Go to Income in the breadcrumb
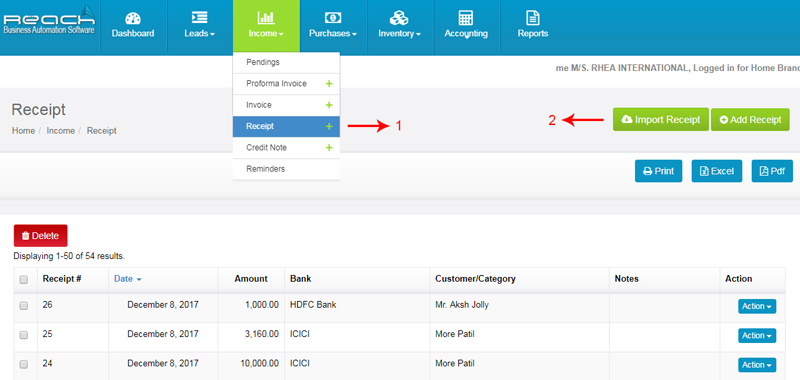 coord(60,131)
